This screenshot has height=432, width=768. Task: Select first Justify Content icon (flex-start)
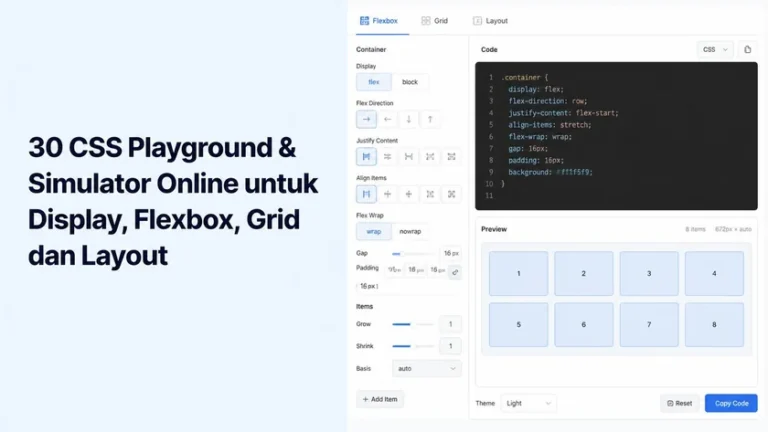366,157
